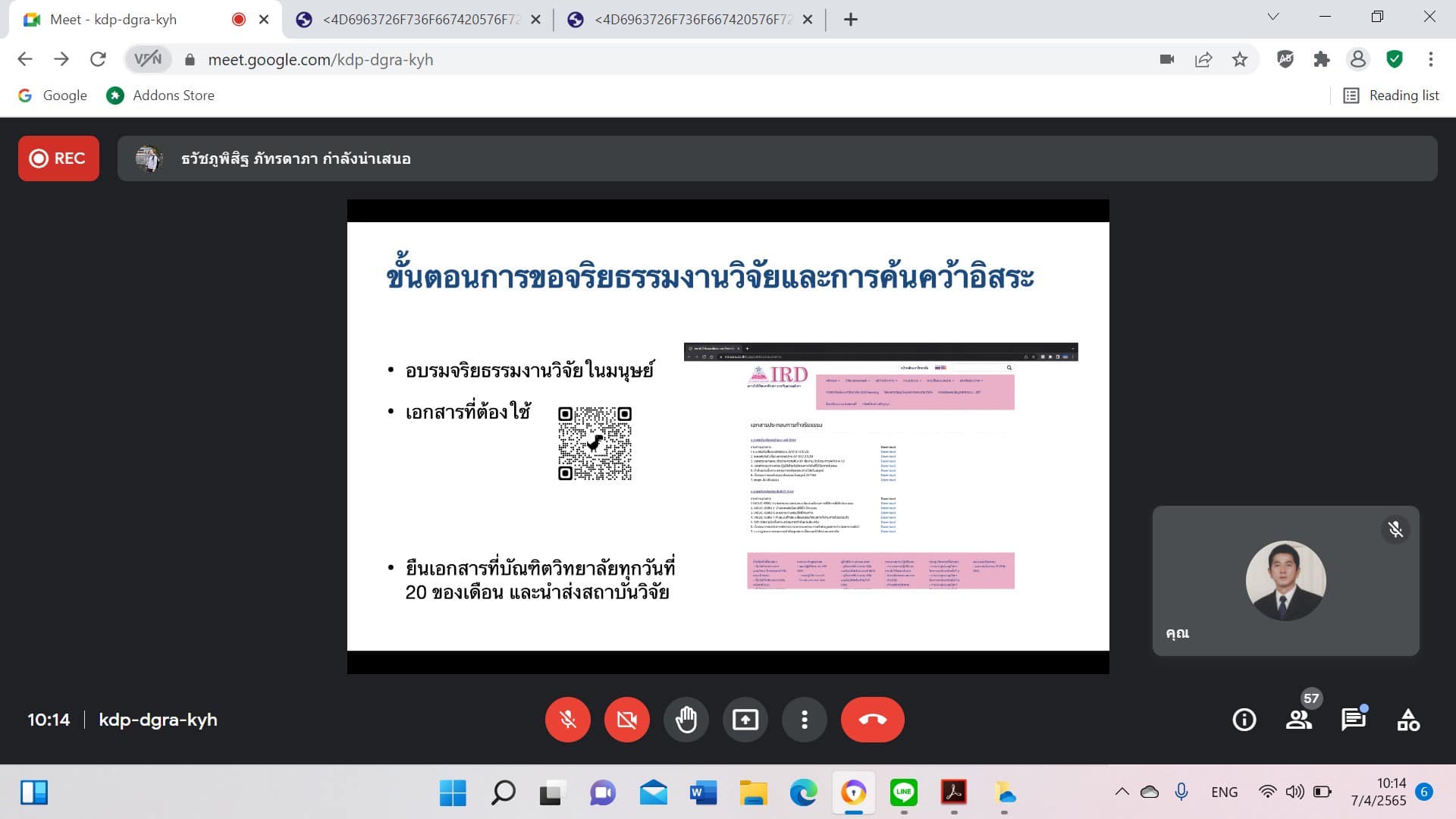Open the three-dot more options menu
The height and width of the screenshot is (819, 1456).
pyautogui.click(x=804, y=719)
